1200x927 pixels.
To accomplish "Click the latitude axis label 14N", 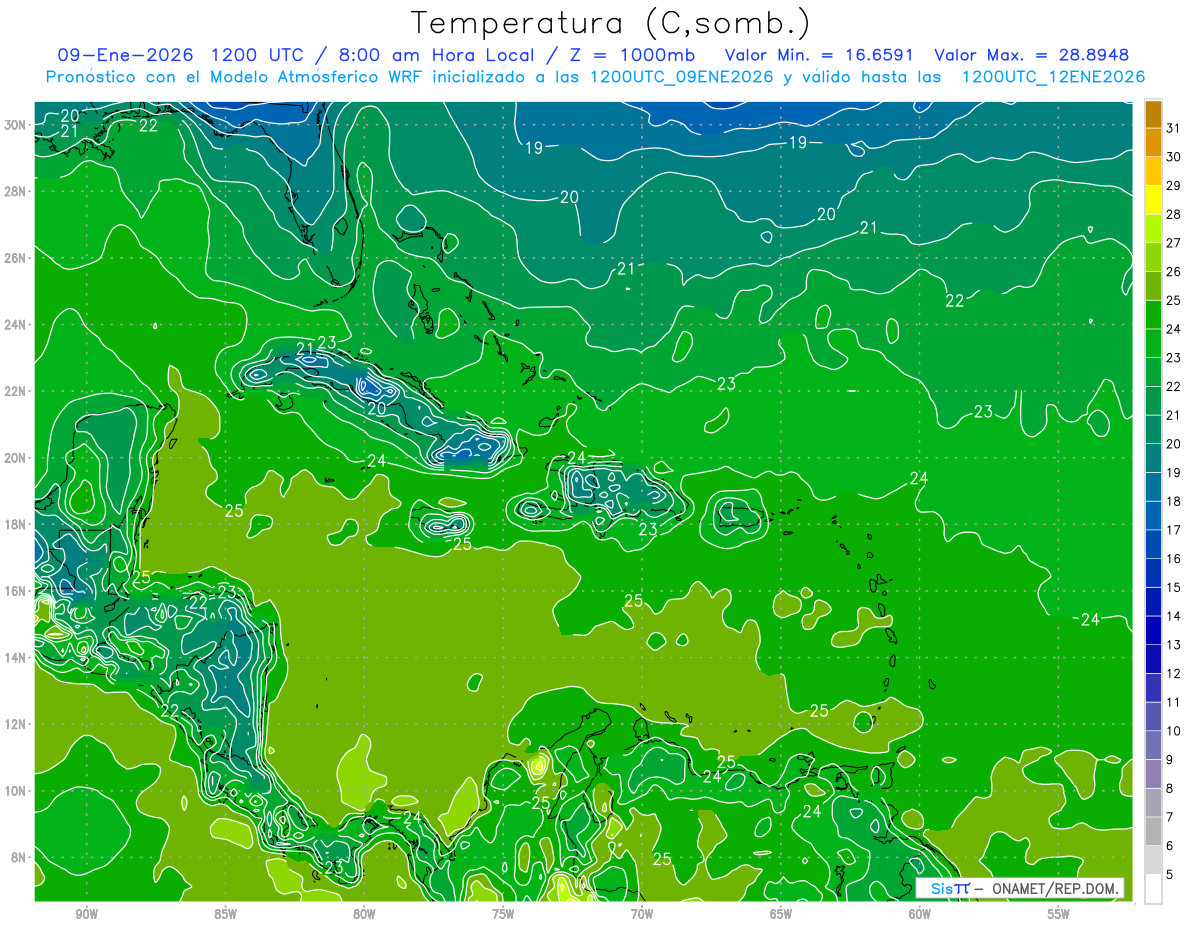I will point(15,658).
